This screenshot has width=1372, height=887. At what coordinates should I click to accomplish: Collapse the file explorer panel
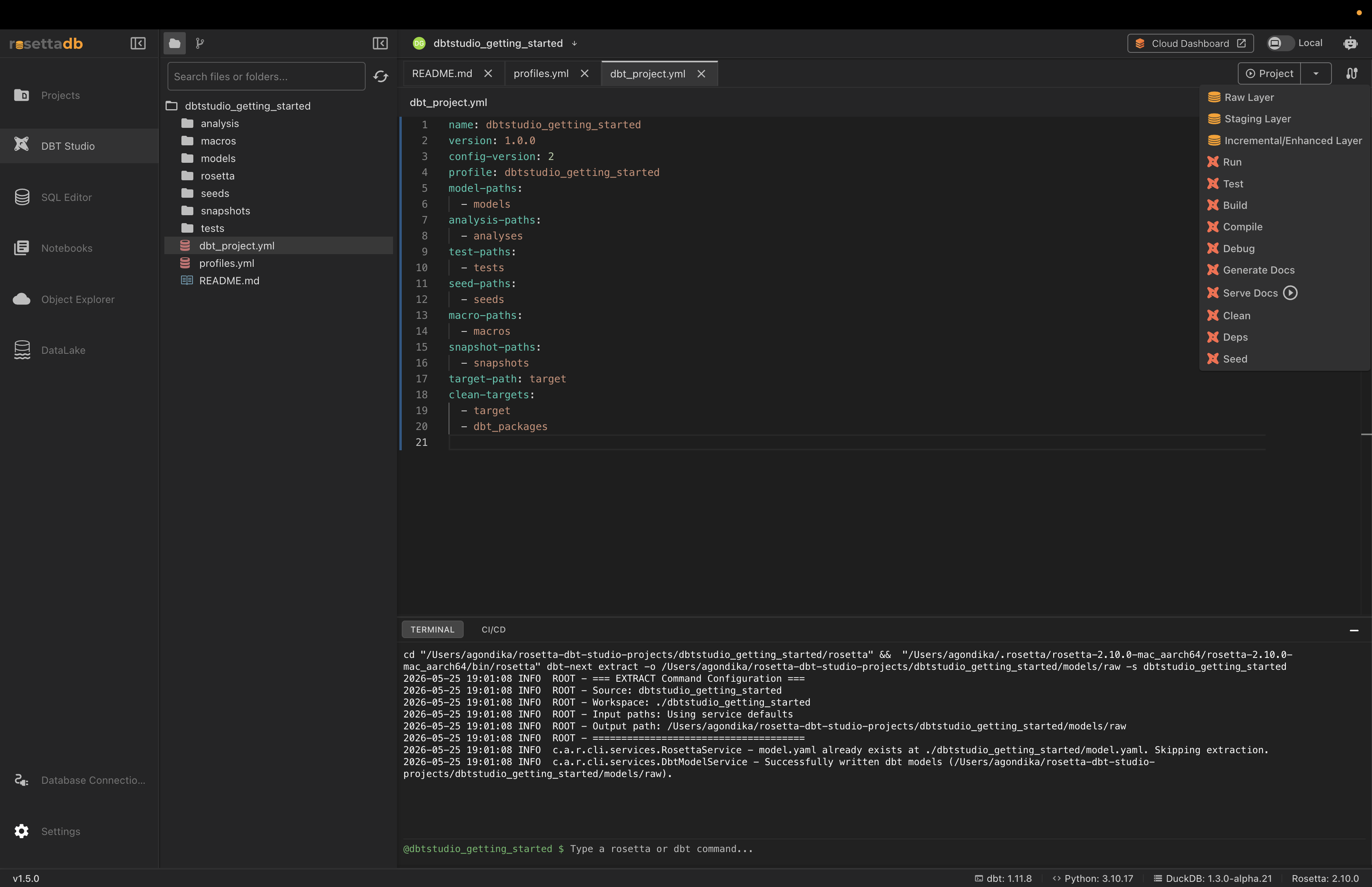[x=380, y=43]
